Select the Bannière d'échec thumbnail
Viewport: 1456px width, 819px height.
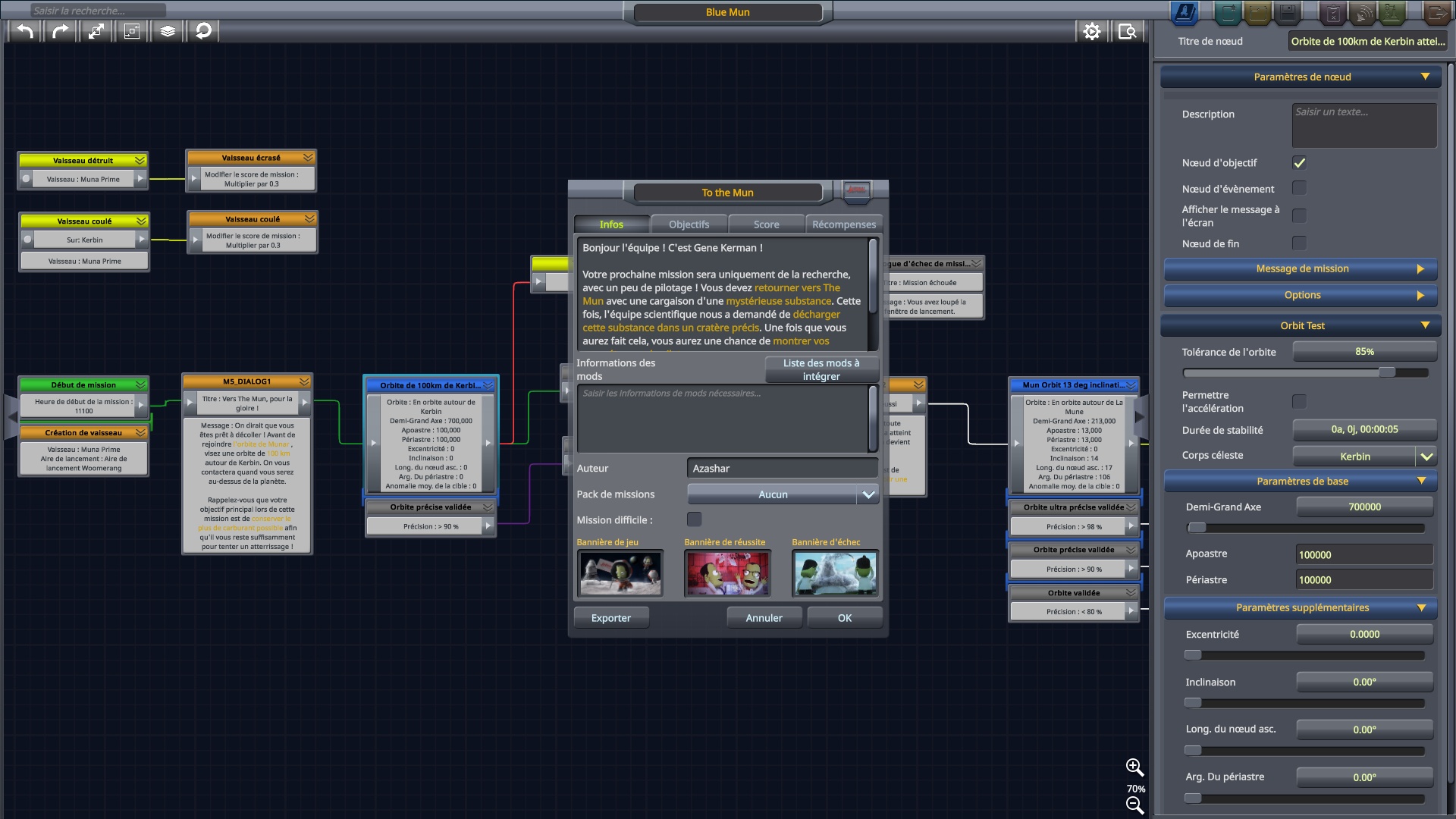point(835,573)
